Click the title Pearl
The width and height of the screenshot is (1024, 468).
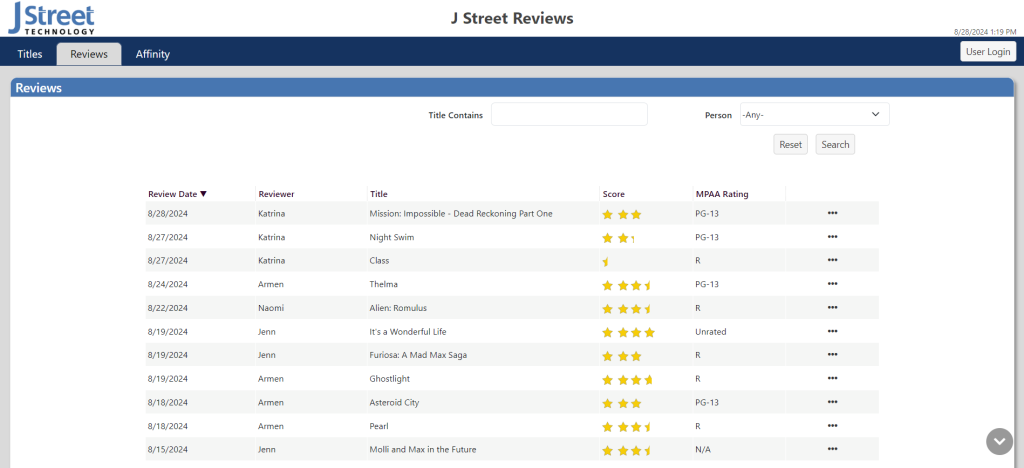[379, 426]
